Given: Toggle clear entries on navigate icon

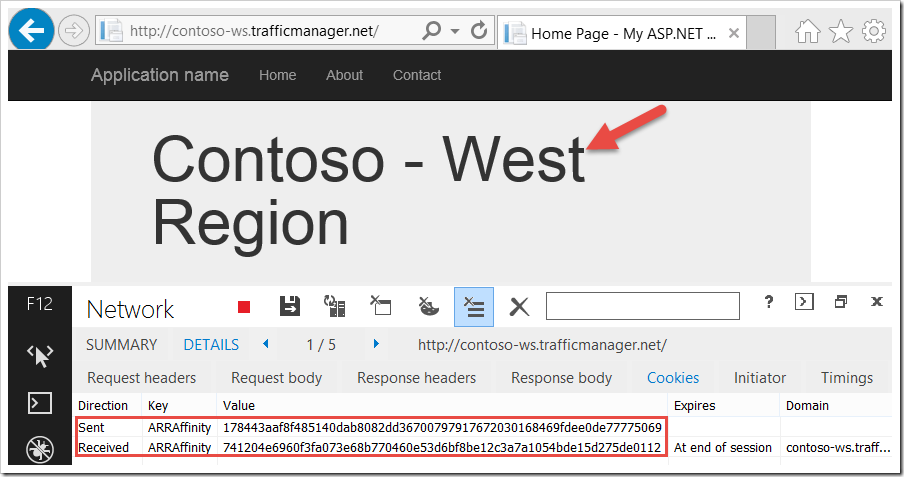Looking at the screenshot, I should coord(474,307).
